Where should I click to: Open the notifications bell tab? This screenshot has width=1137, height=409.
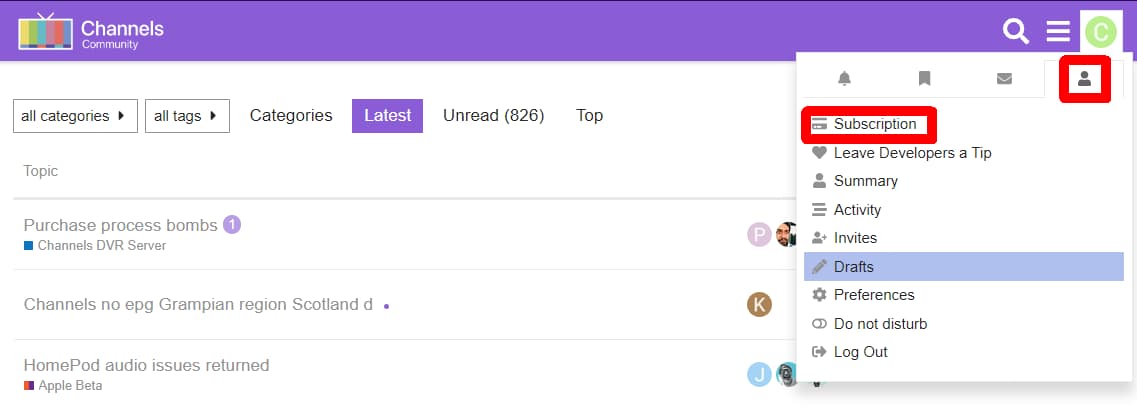tap(845, 79)
